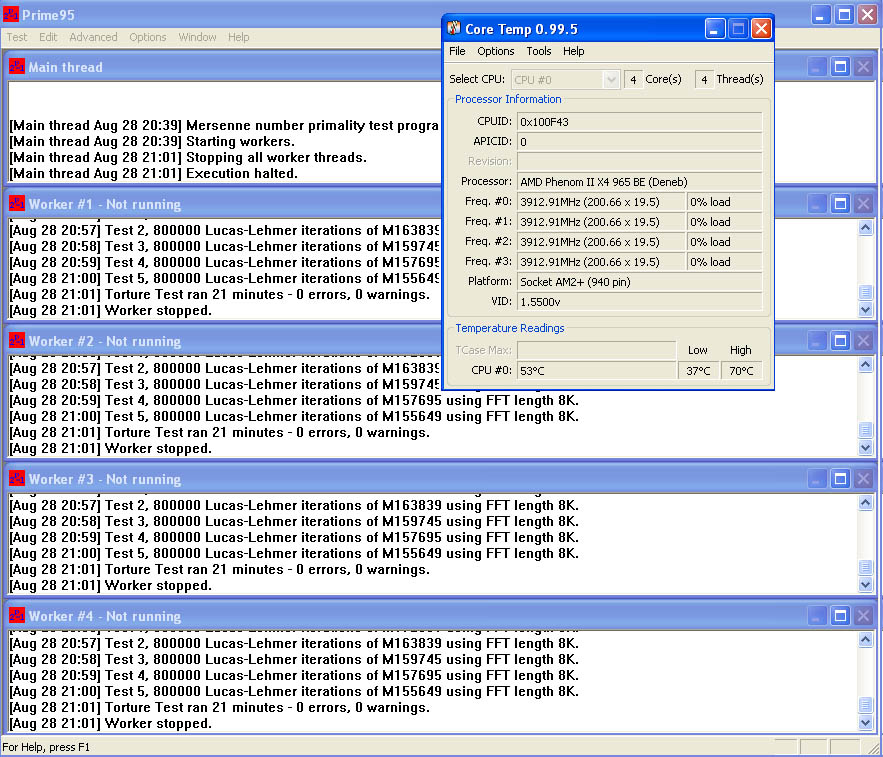
Task: Expand the Select CPU dropdown
Action: [x=611, y=79]
